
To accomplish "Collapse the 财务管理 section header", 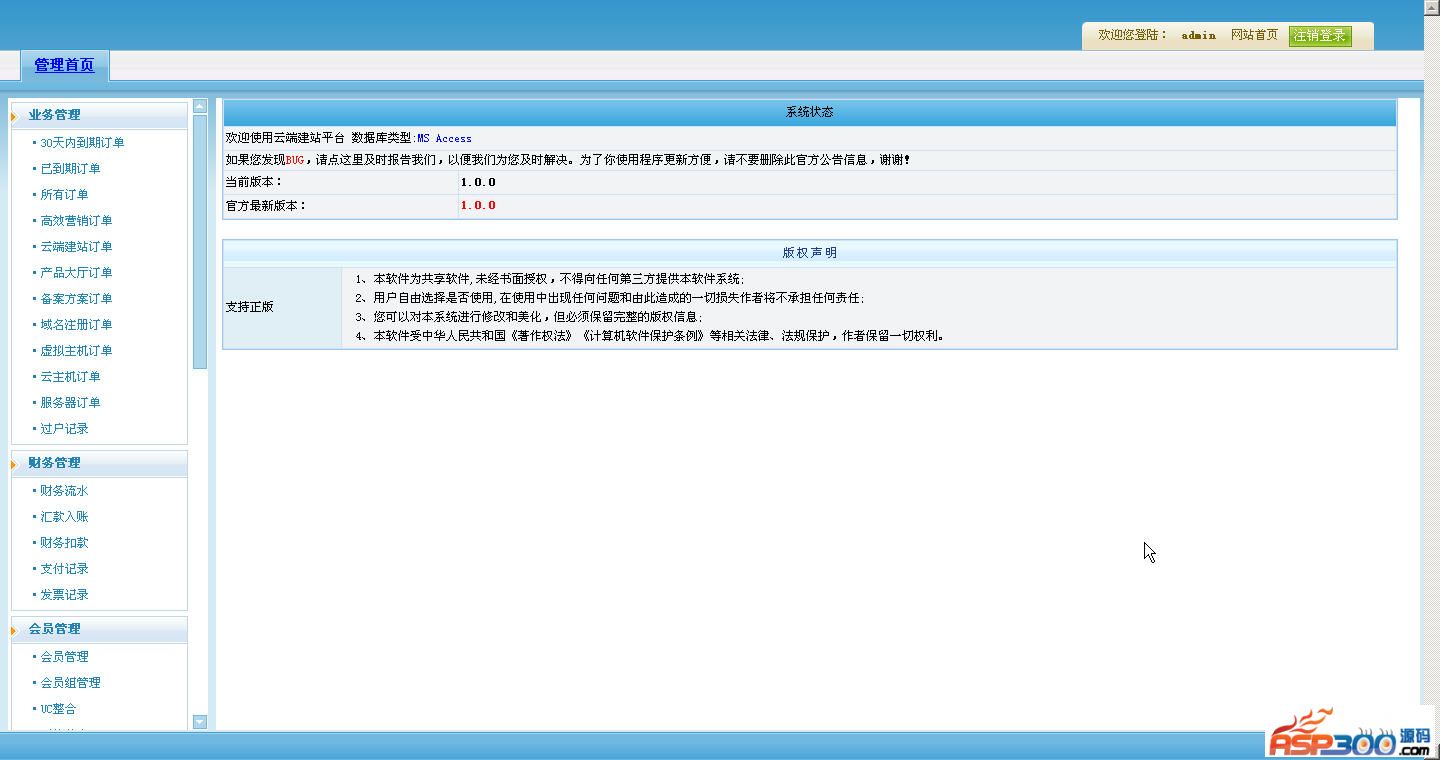I will click(54, 463).
